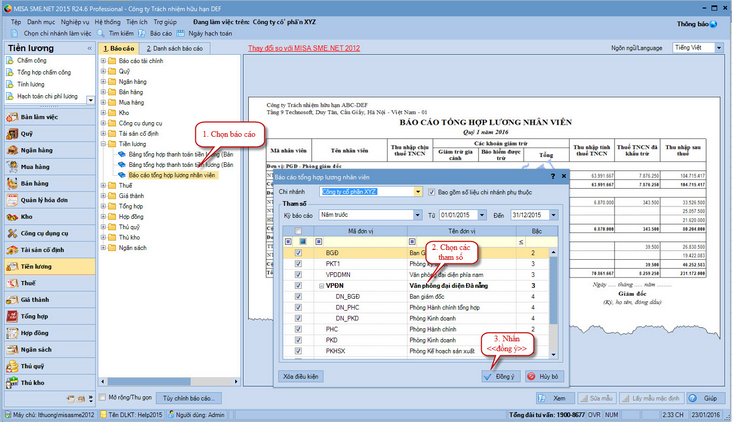
Task: Open Thay đổi so với MISA SME.NET 2012 link
Action: coord(304,48)
